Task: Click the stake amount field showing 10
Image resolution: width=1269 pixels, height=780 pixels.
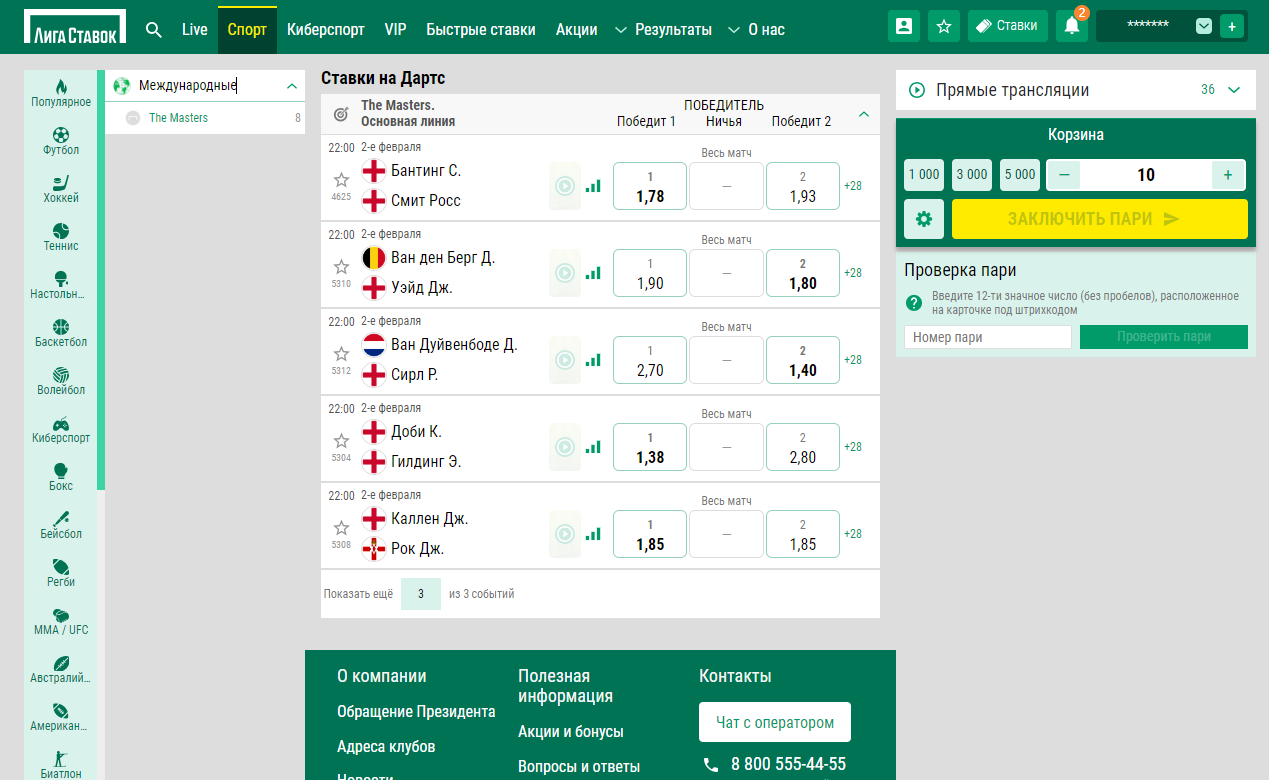Action: tap(1146, 175)
